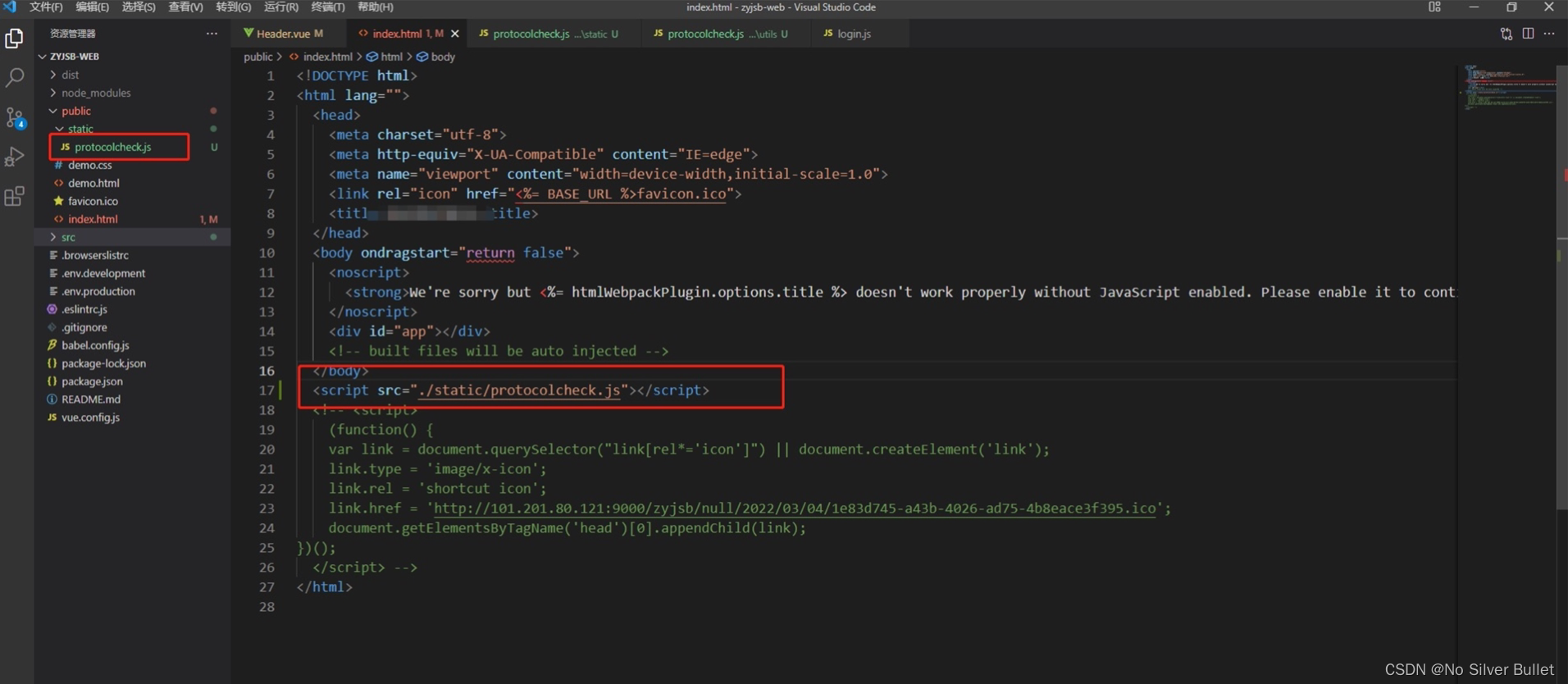Click the div id="app" line
The height and width of the screenshot is (684, 1568).
click(x=409, y=331)
